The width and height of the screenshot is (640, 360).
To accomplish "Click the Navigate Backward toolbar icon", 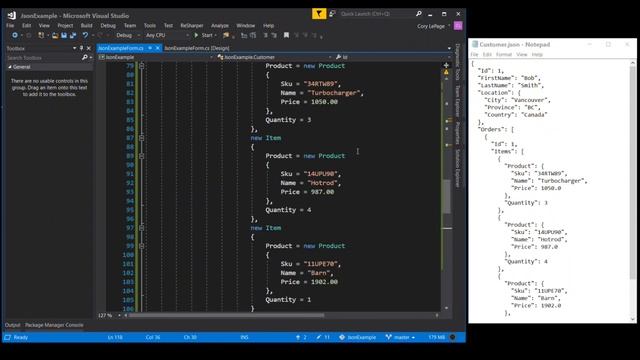I will pyautogui.click(x=15, y=36).
